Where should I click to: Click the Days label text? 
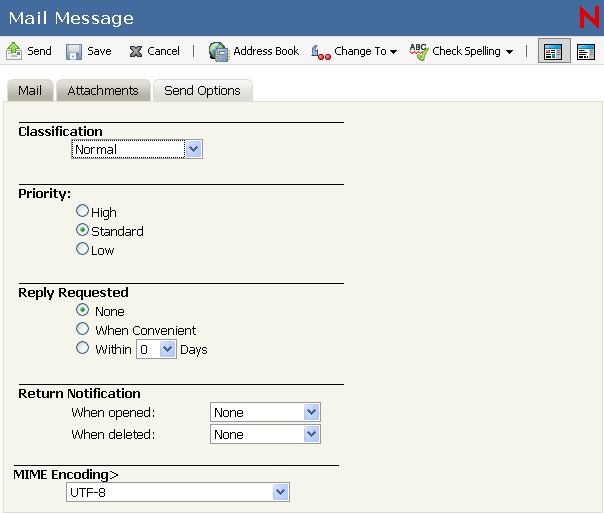pyautogui.click(x=194, y=350)
